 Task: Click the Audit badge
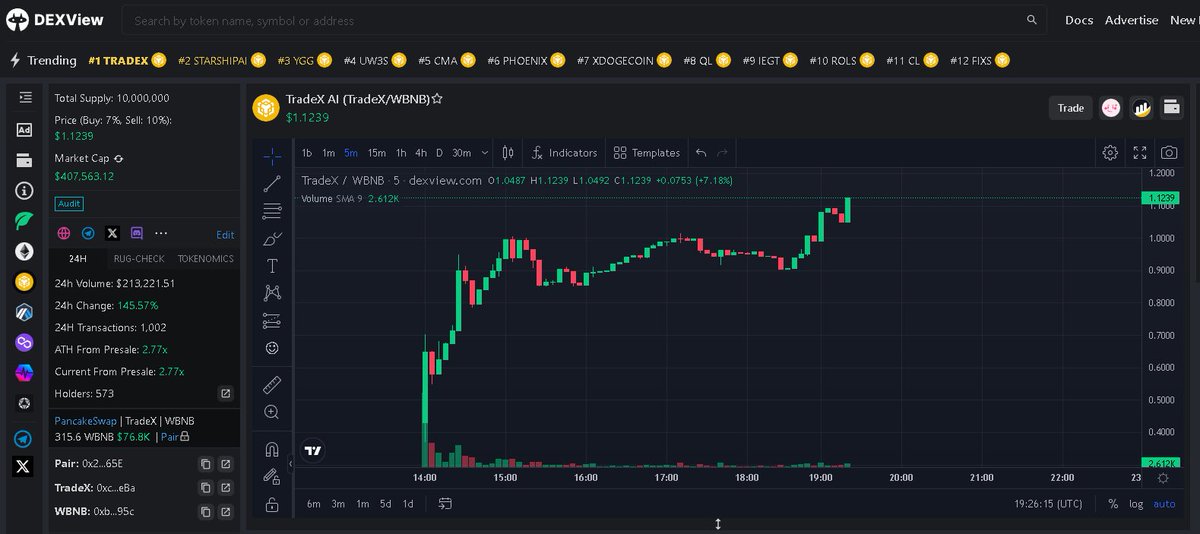(69, 203)
